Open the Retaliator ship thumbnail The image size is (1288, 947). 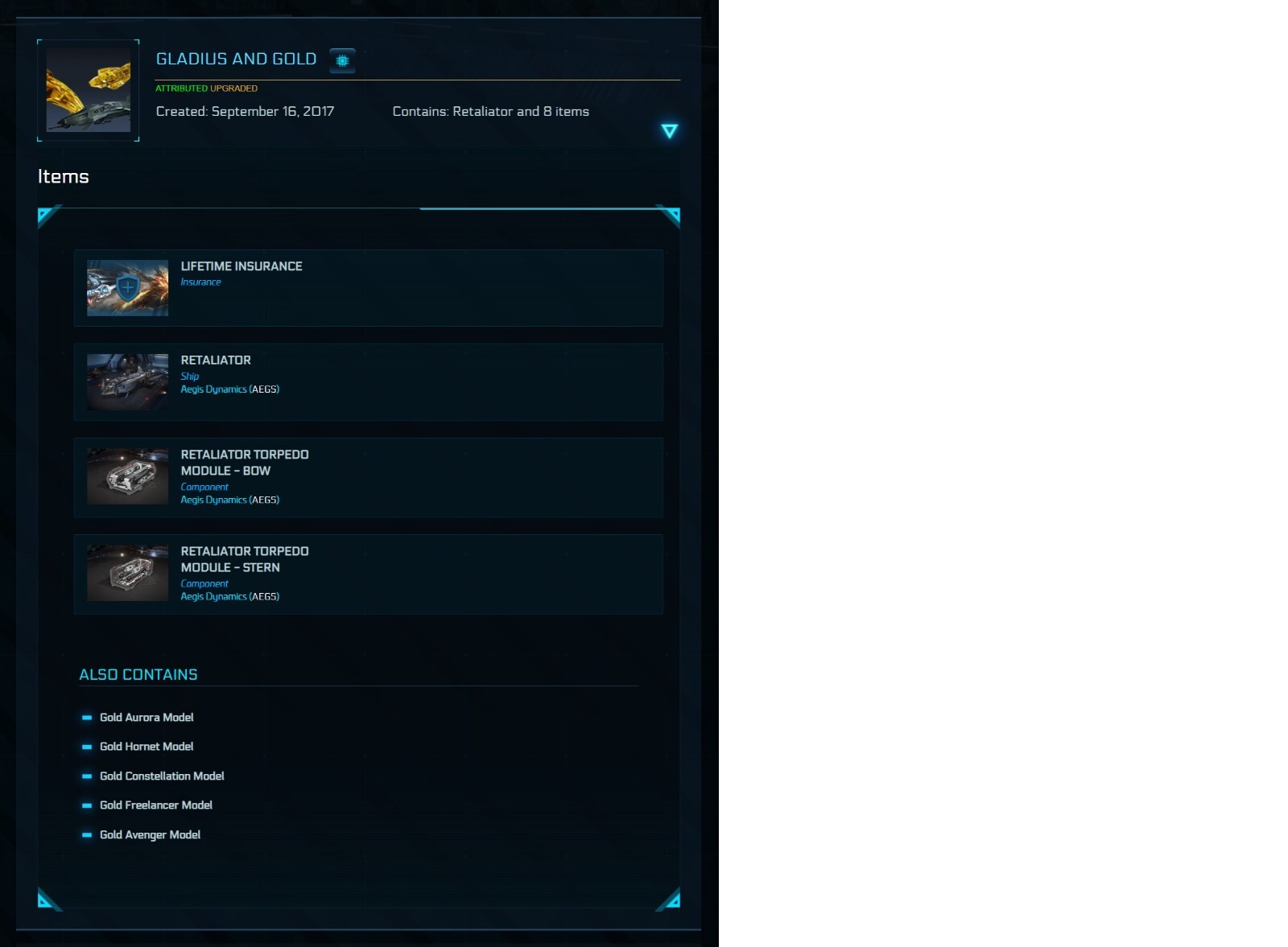click(x=127, y=382)
